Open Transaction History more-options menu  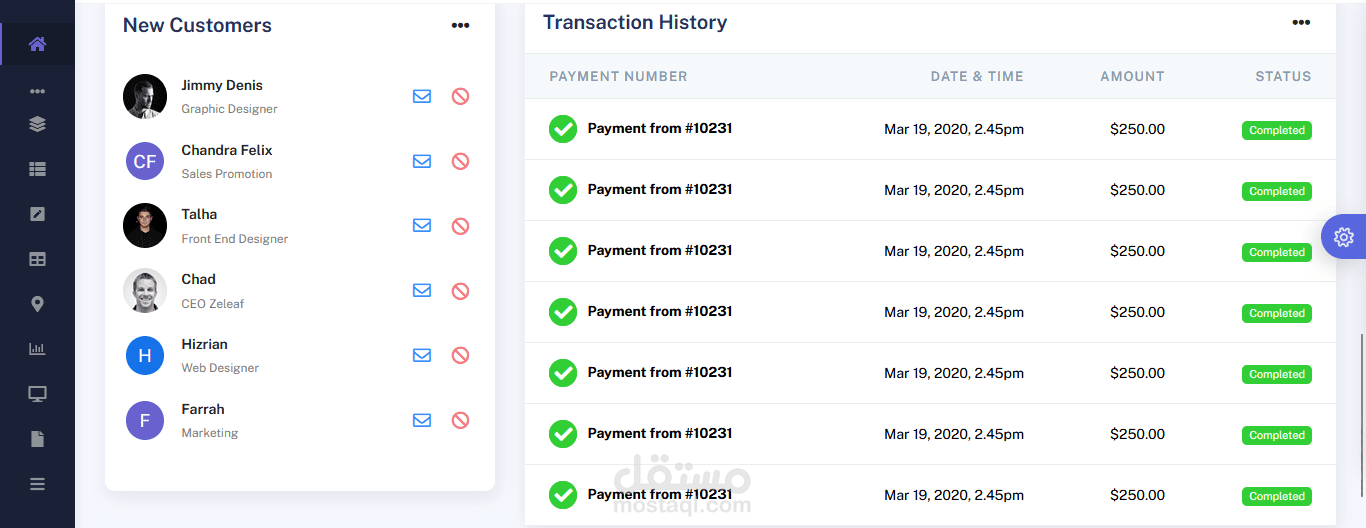[x=1300, y=23]
